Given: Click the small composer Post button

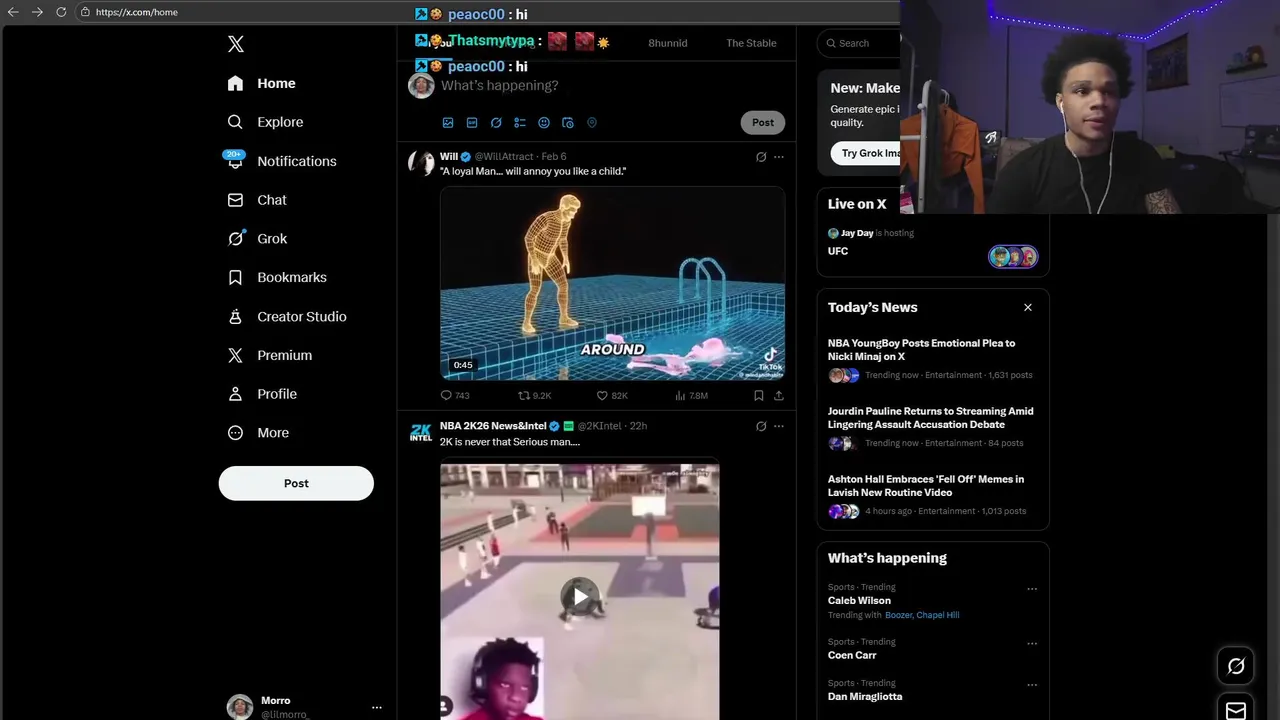Looking at the screenshot, I should pos(763,122).
